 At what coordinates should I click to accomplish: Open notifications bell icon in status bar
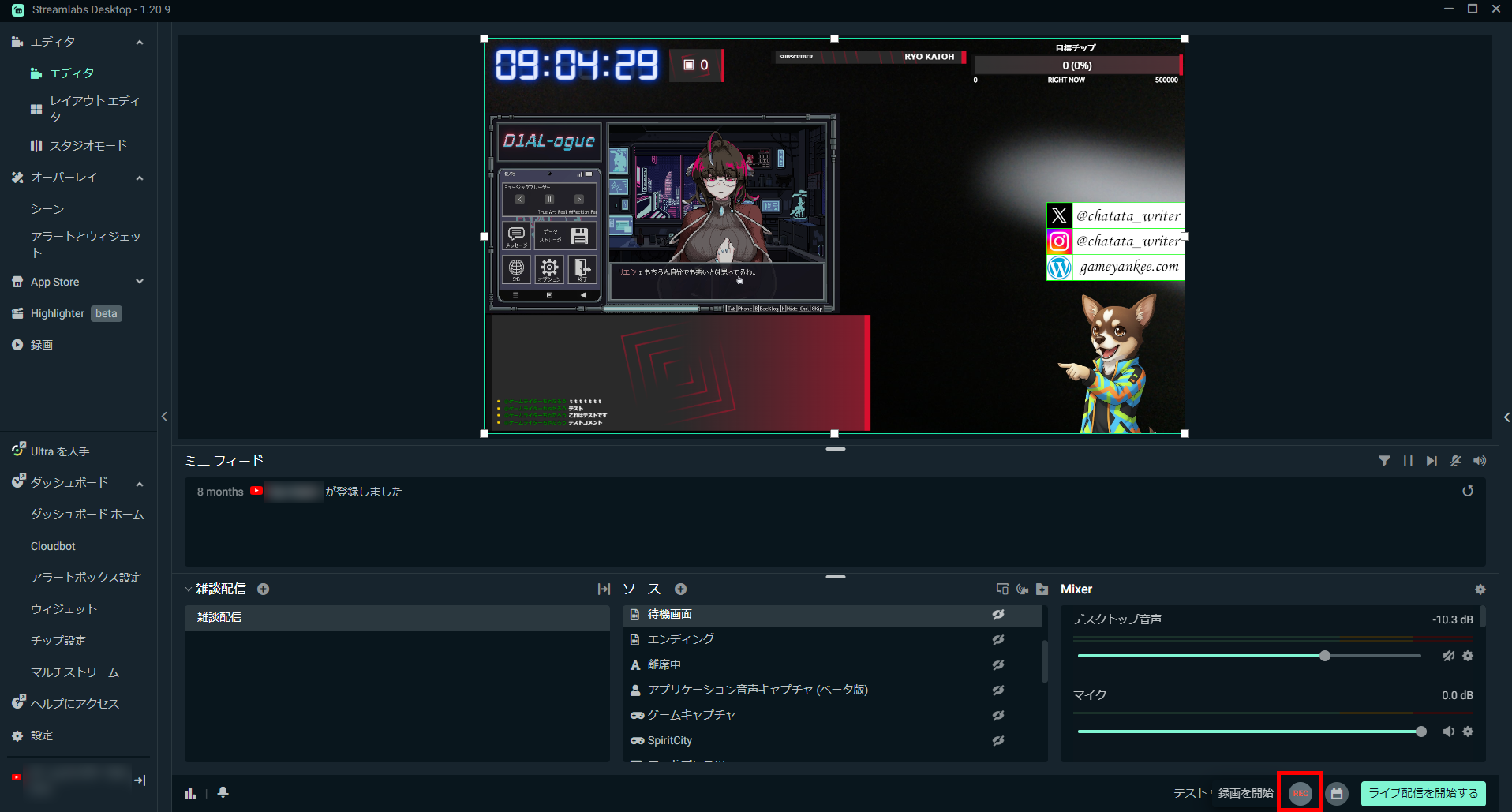point(223,792)
